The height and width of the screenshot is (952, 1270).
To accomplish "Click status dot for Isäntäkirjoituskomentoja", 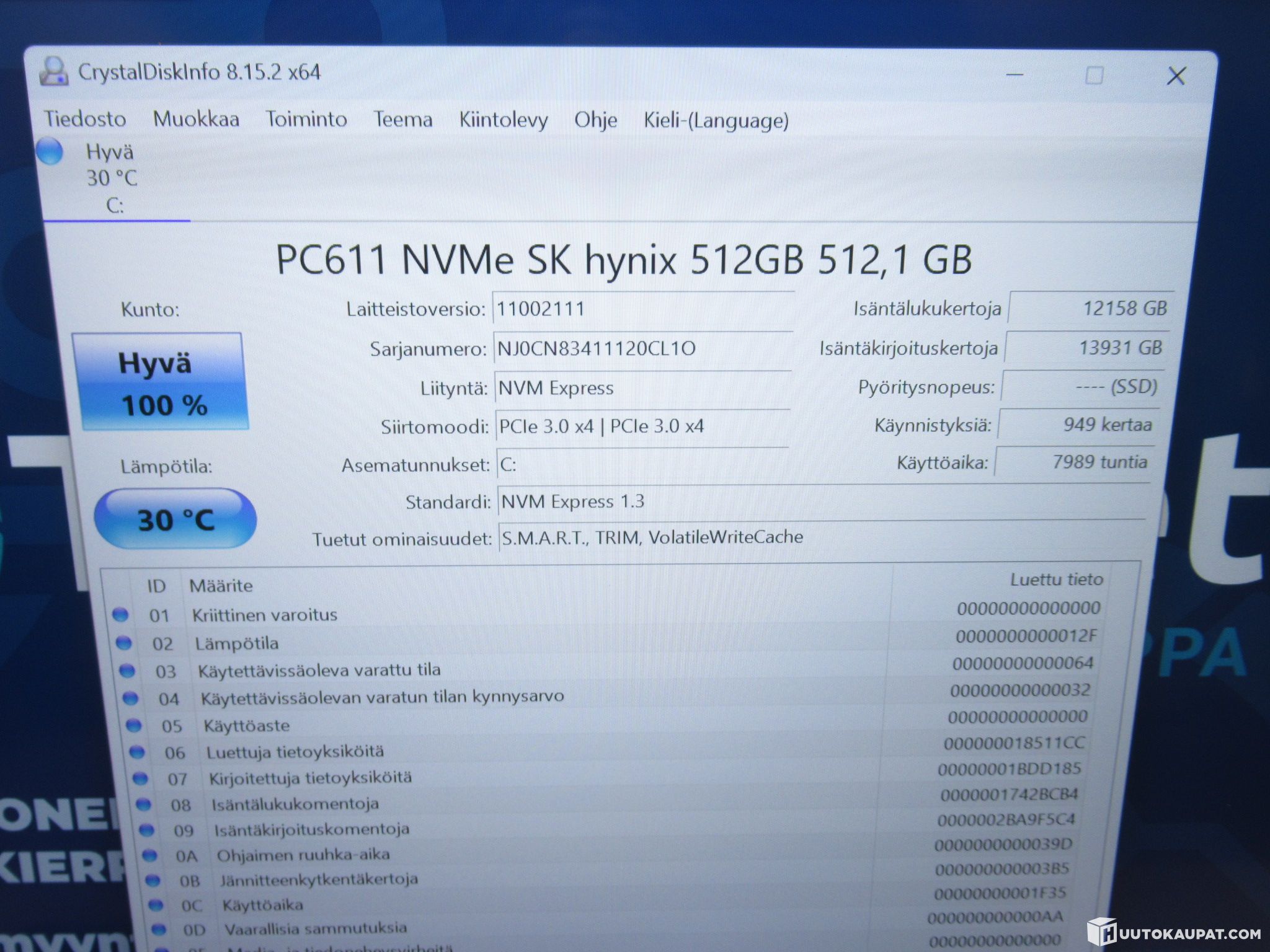I will [x=147, y=829].
